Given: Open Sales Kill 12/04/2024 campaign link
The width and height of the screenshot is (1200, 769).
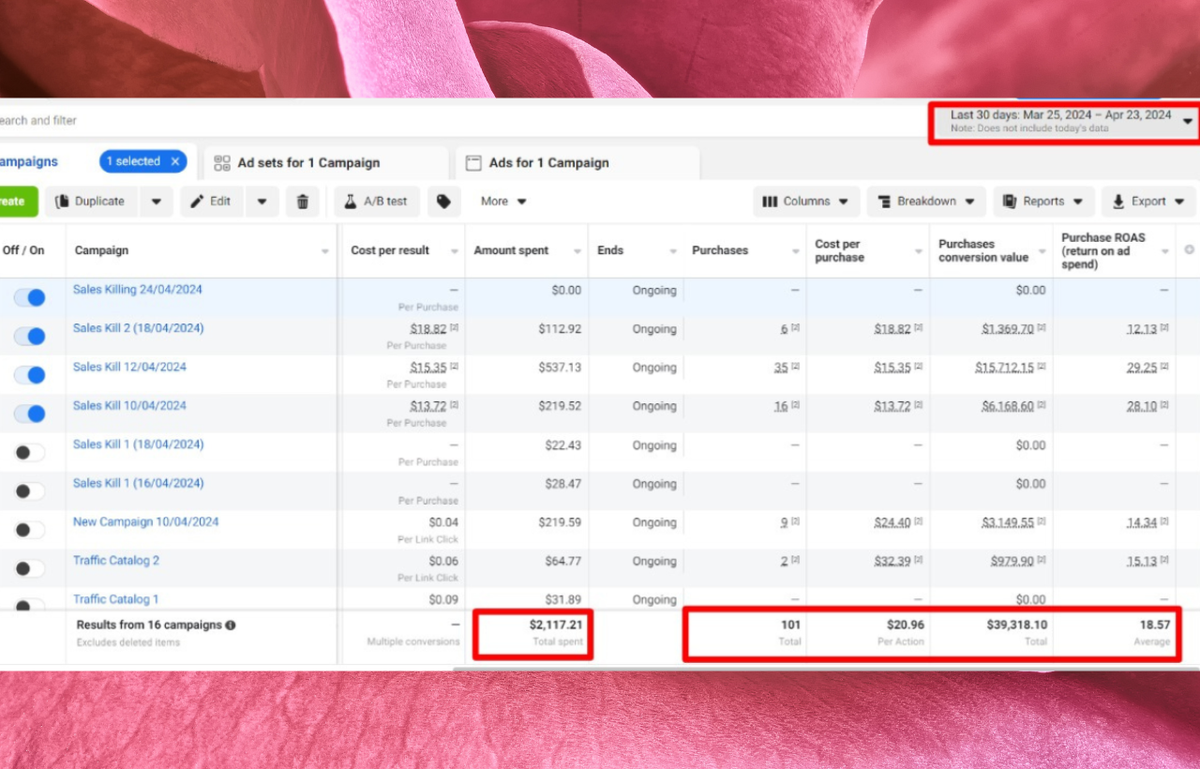Looking at the screenshot, I should click(x=130, y=367).
